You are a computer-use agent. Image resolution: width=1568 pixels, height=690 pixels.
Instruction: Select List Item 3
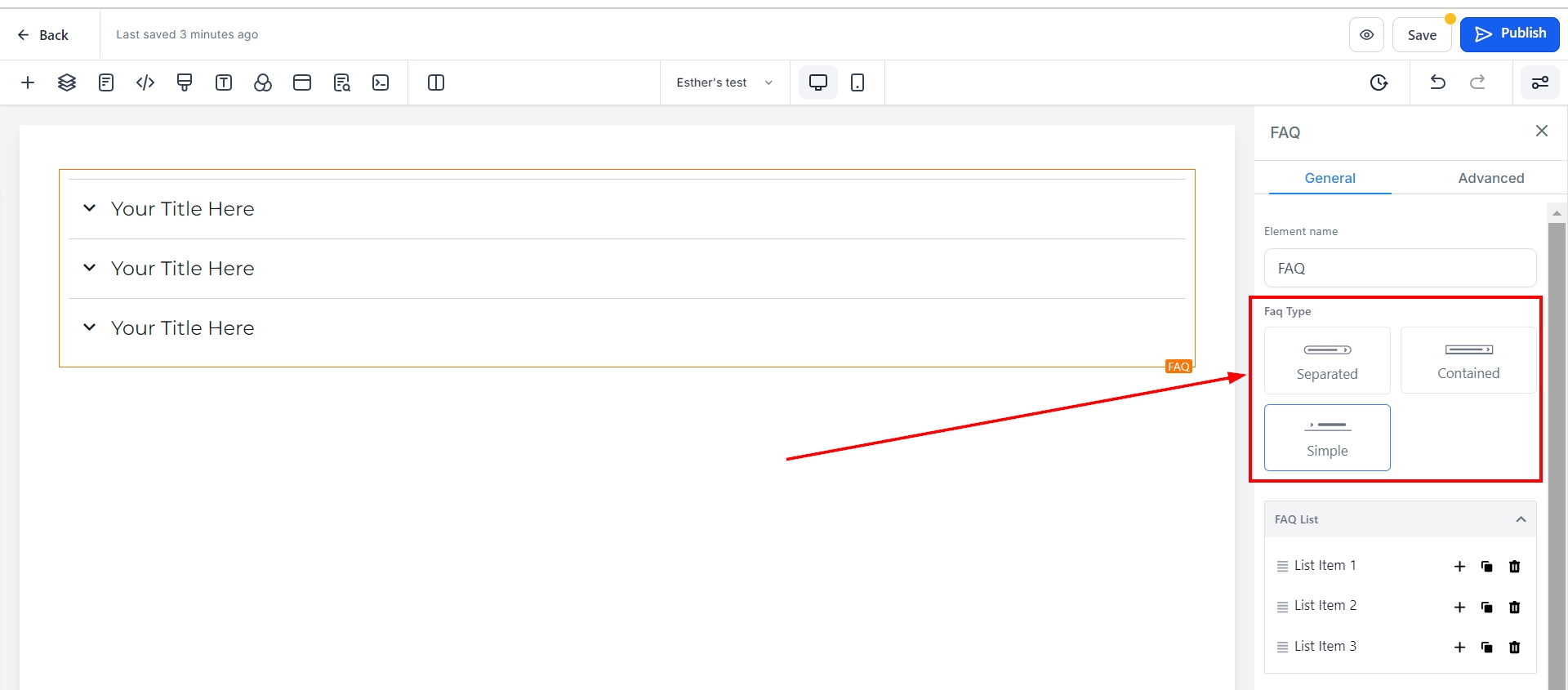[1325, 646]
